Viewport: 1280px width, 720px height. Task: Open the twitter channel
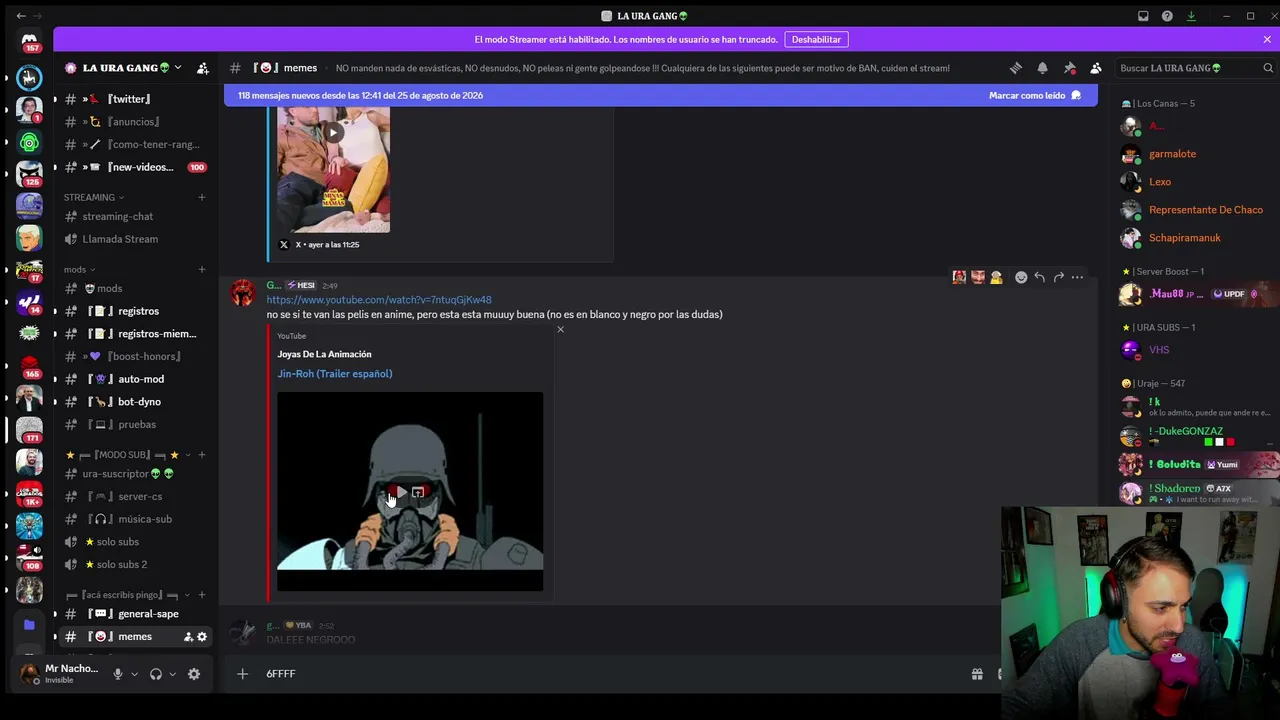point(130,99)
